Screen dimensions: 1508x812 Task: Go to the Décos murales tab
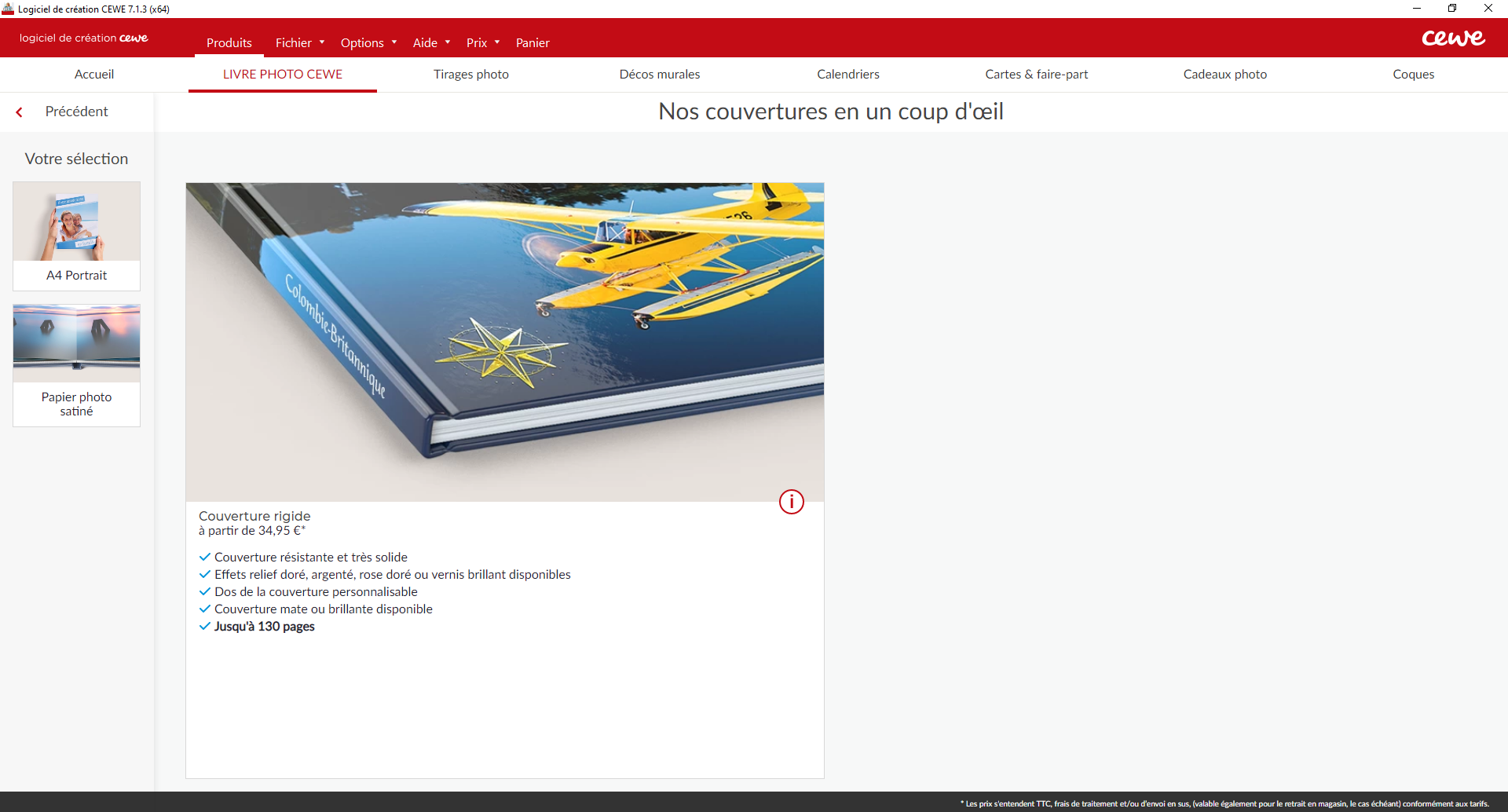pos(659,74)
